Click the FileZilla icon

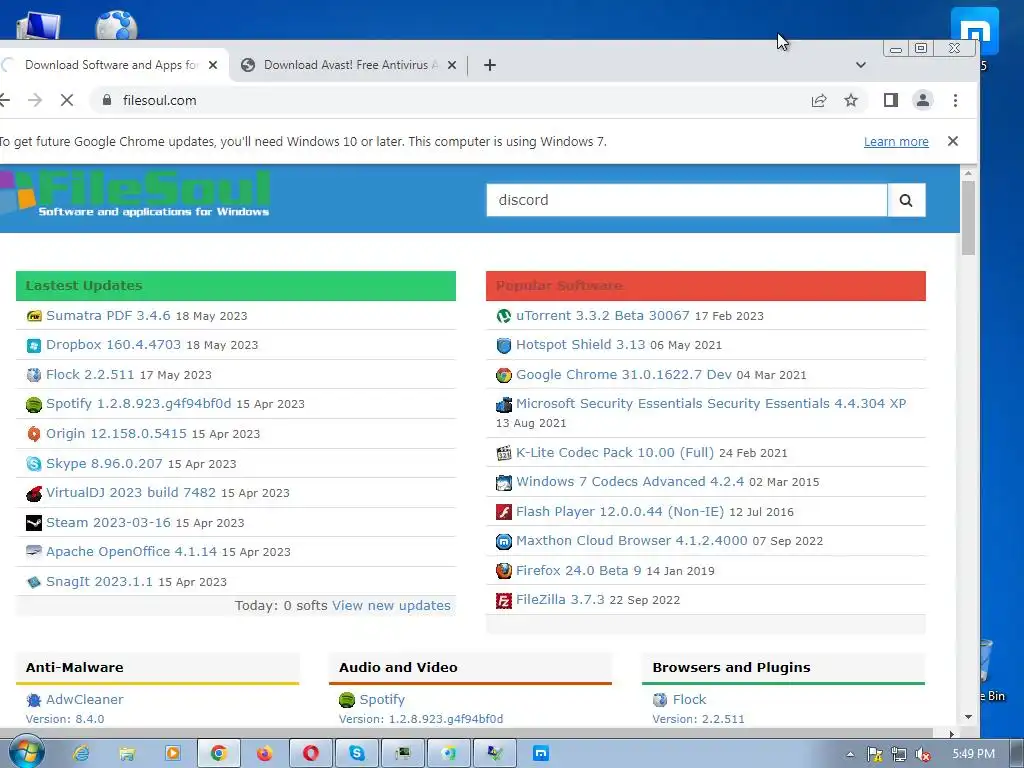point(504,600)
